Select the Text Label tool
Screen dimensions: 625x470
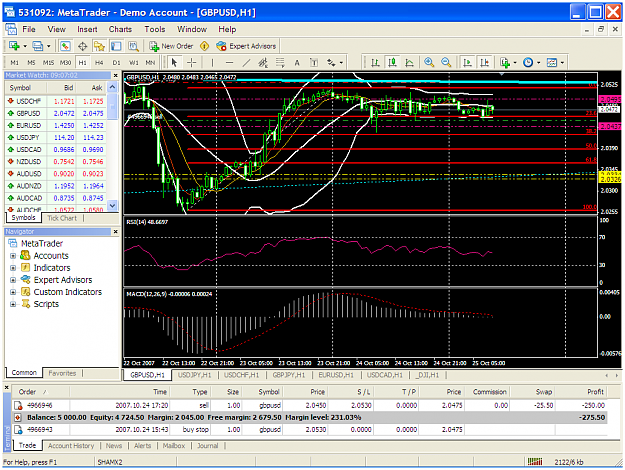314,63
